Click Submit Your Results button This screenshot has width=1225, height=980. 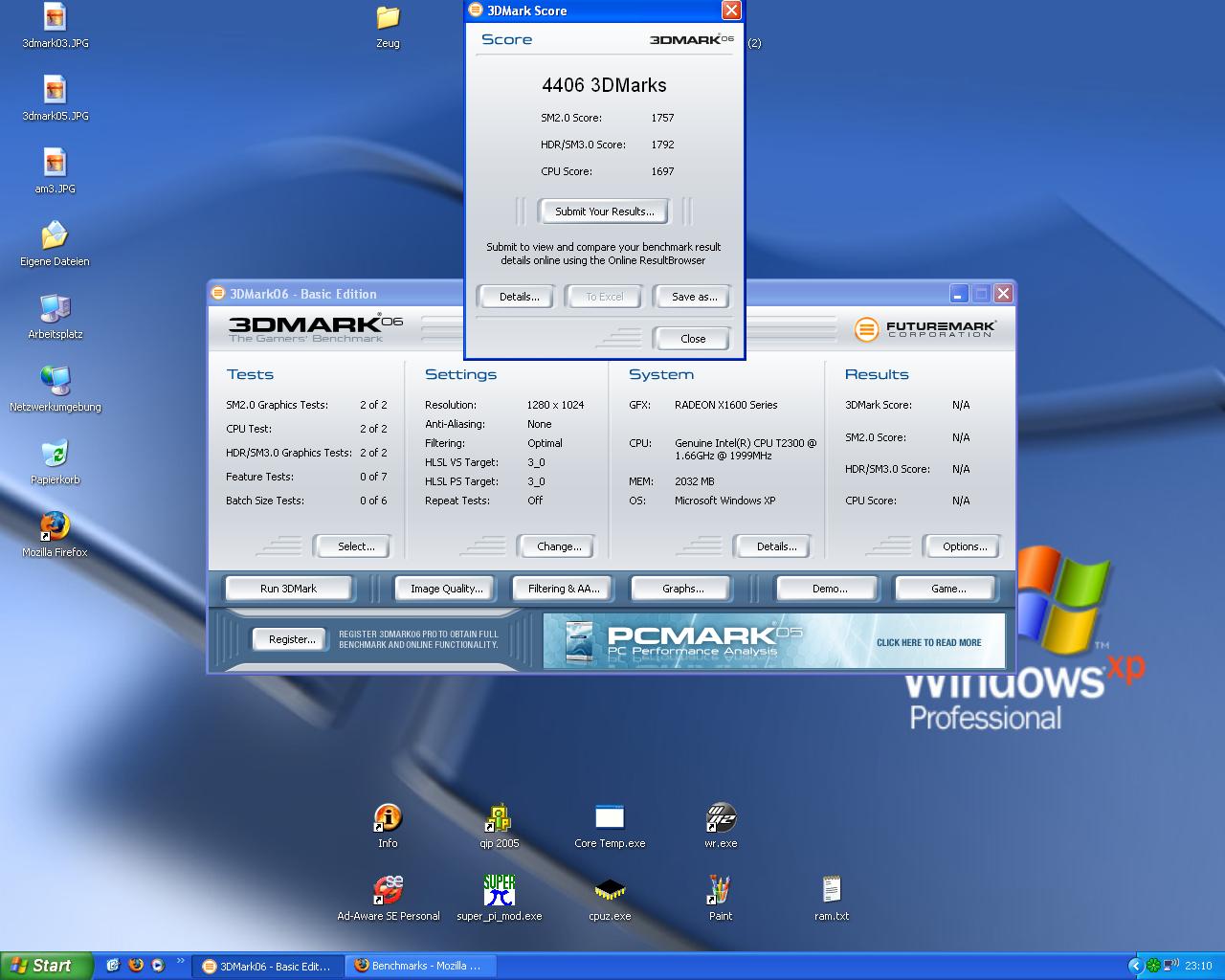pyautogui.click(x=604, y=212)
